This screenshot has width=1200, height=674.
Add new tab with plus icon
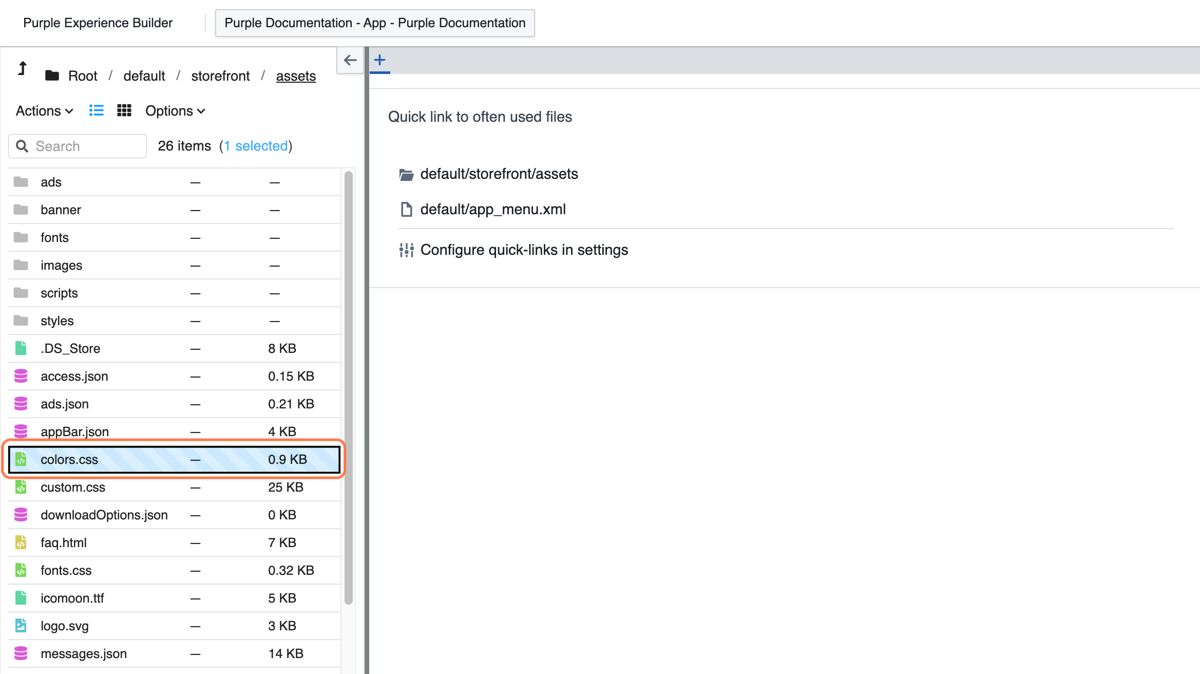380,60
